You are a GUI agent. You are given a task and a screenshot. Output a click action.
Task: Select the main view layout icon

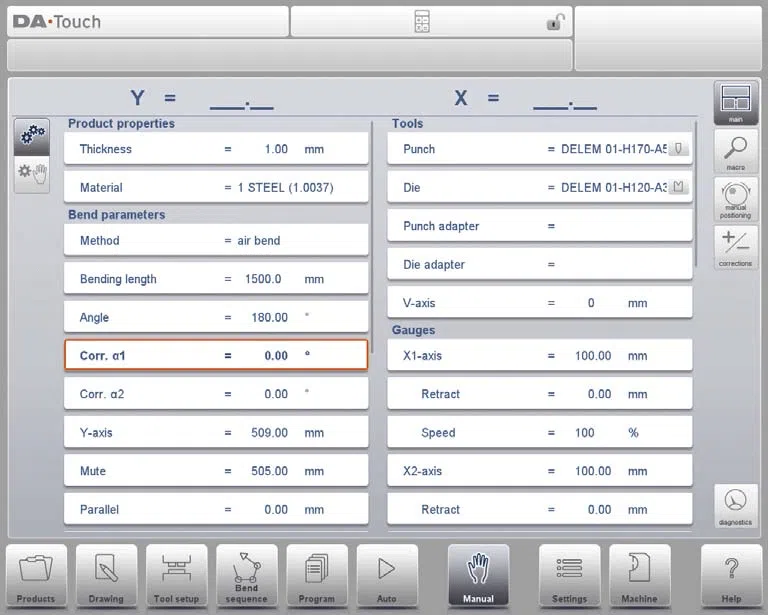pyautogui.click(x=736, y=103)
